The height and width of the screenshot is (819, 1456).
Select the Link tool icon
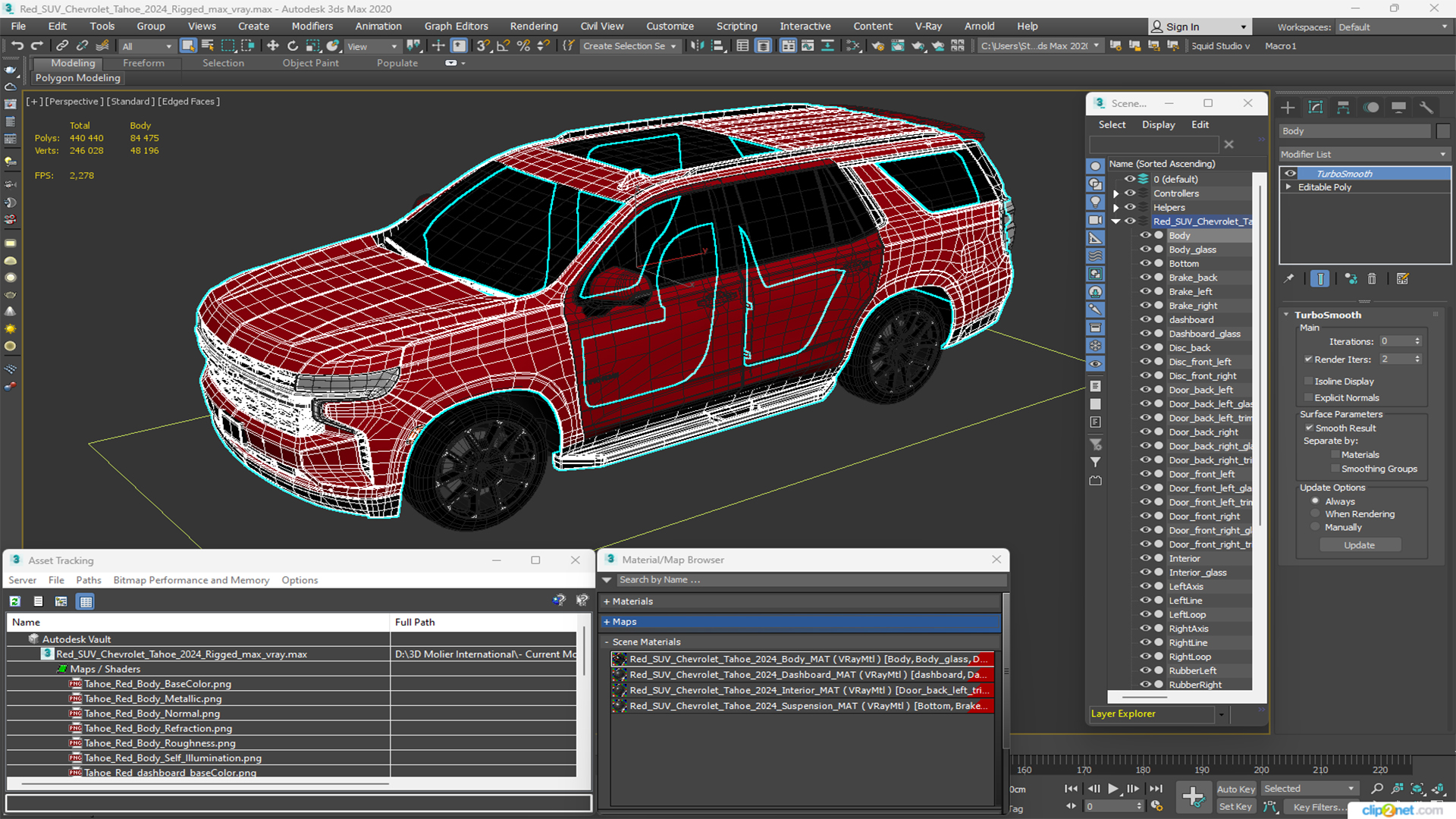(x=62, y=46)
